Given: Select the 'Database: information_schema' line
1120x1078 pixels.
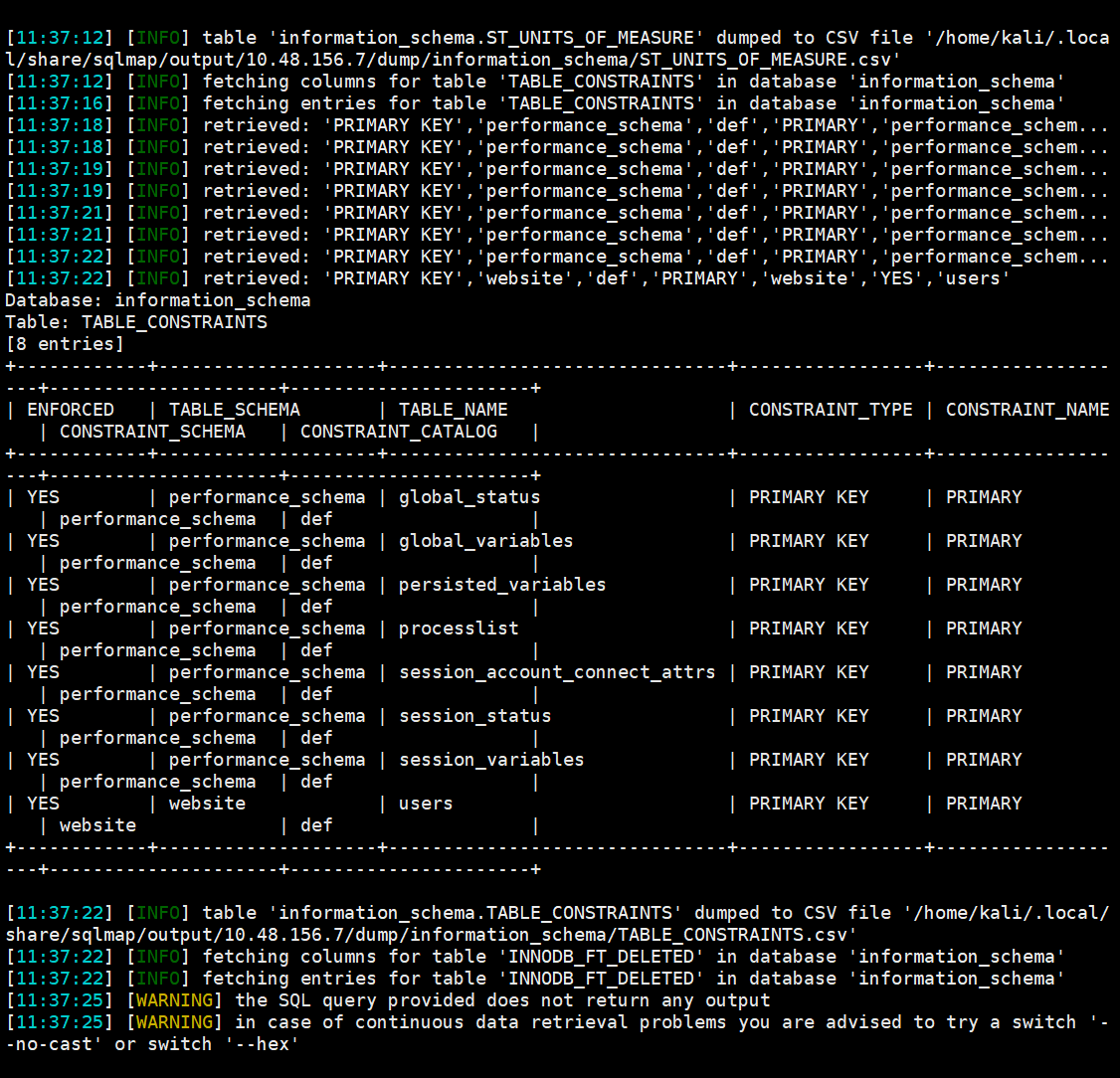Looking at the screenshot, I should click(x=158, y=300).
